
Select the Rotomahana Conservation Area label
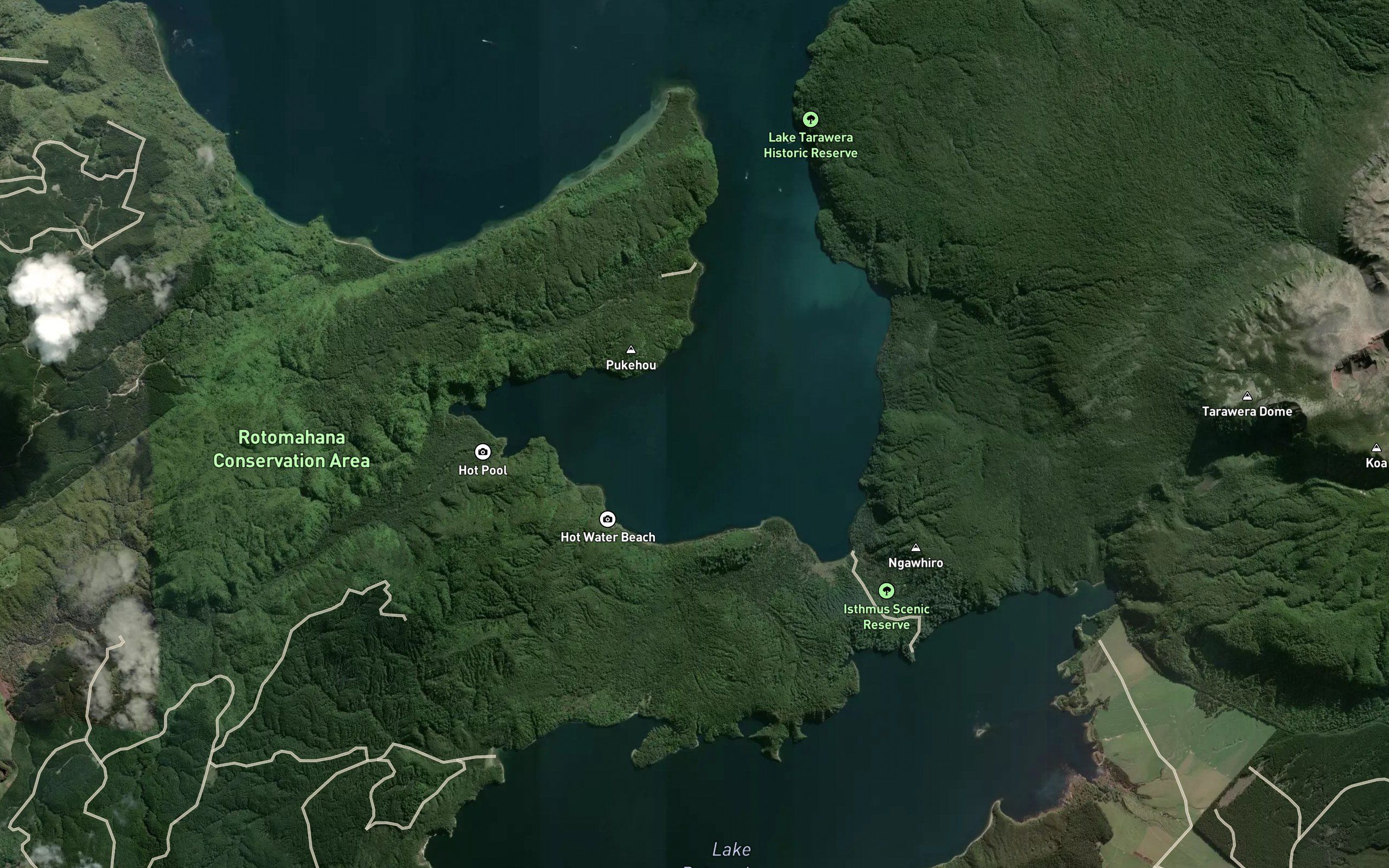291,449
